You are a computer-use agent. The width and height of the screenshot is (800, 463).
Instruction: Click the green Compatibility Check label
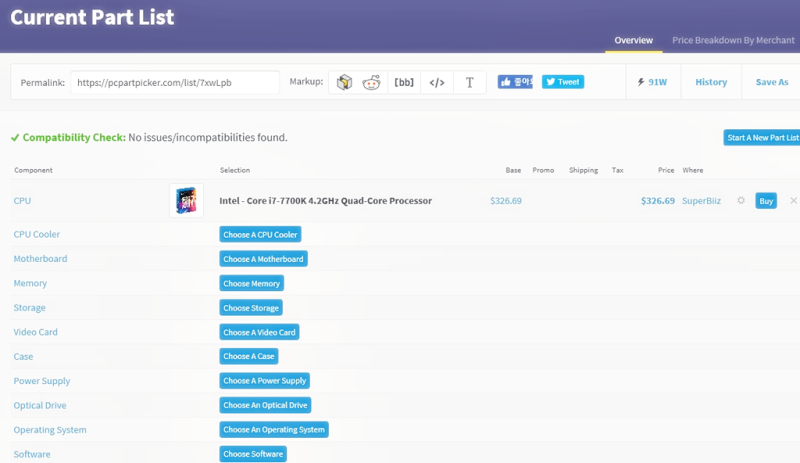click(74, 137)
